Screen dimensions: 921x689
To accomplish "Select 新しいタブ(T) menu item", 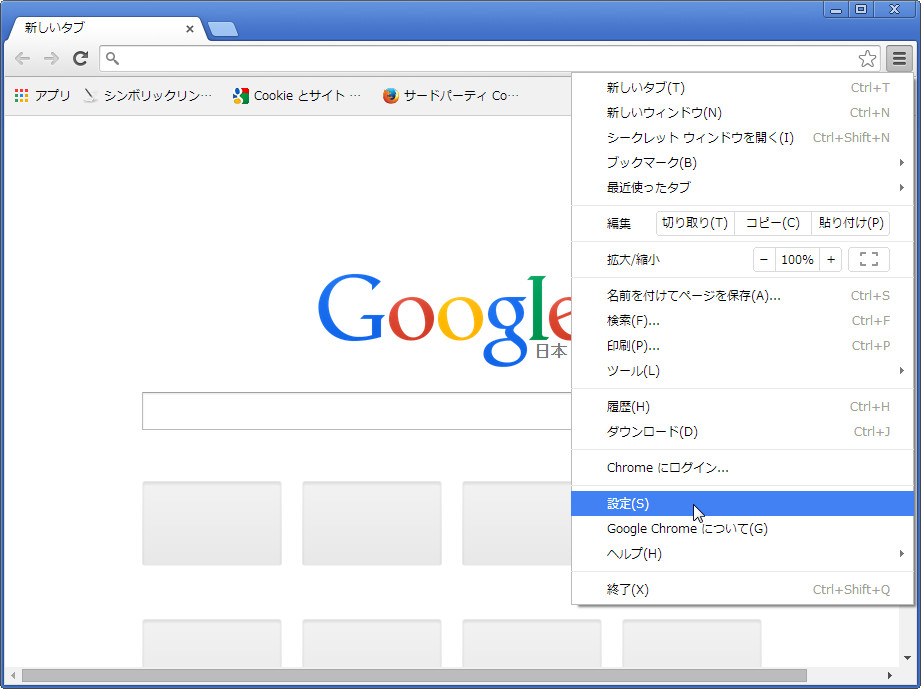I will coord(742,88).
